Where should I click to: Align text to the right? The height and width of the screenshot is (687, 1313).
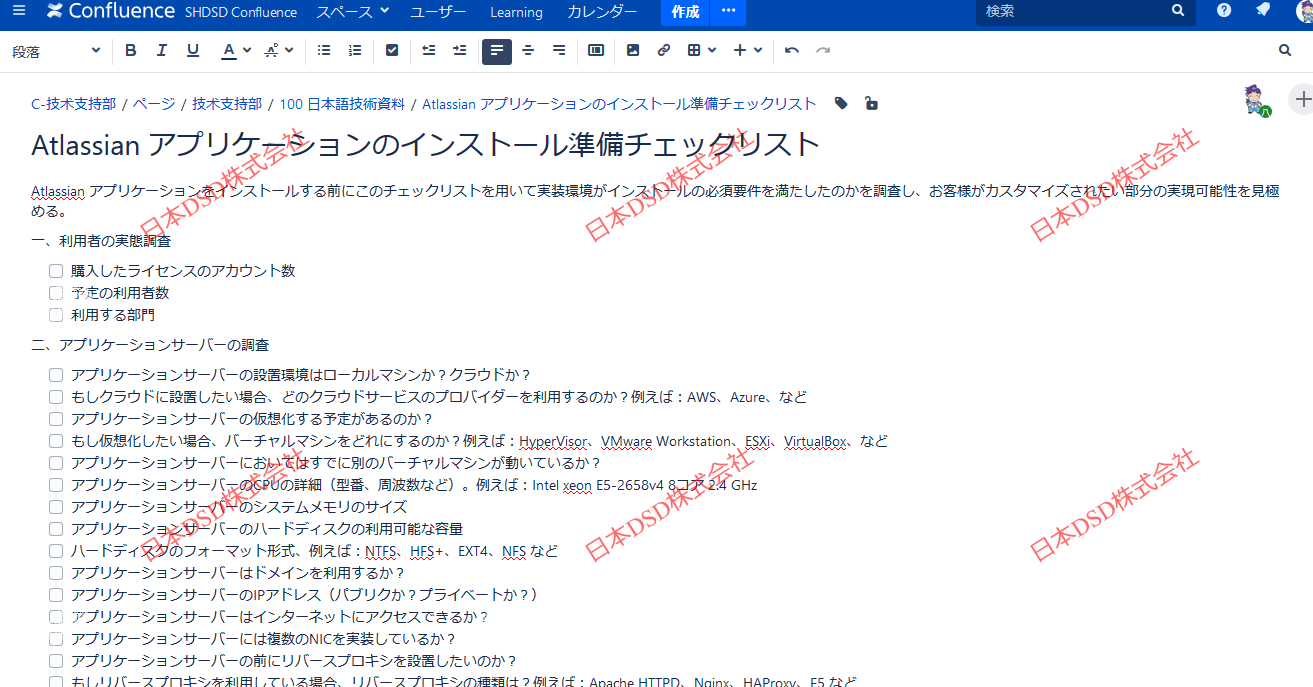559,50
